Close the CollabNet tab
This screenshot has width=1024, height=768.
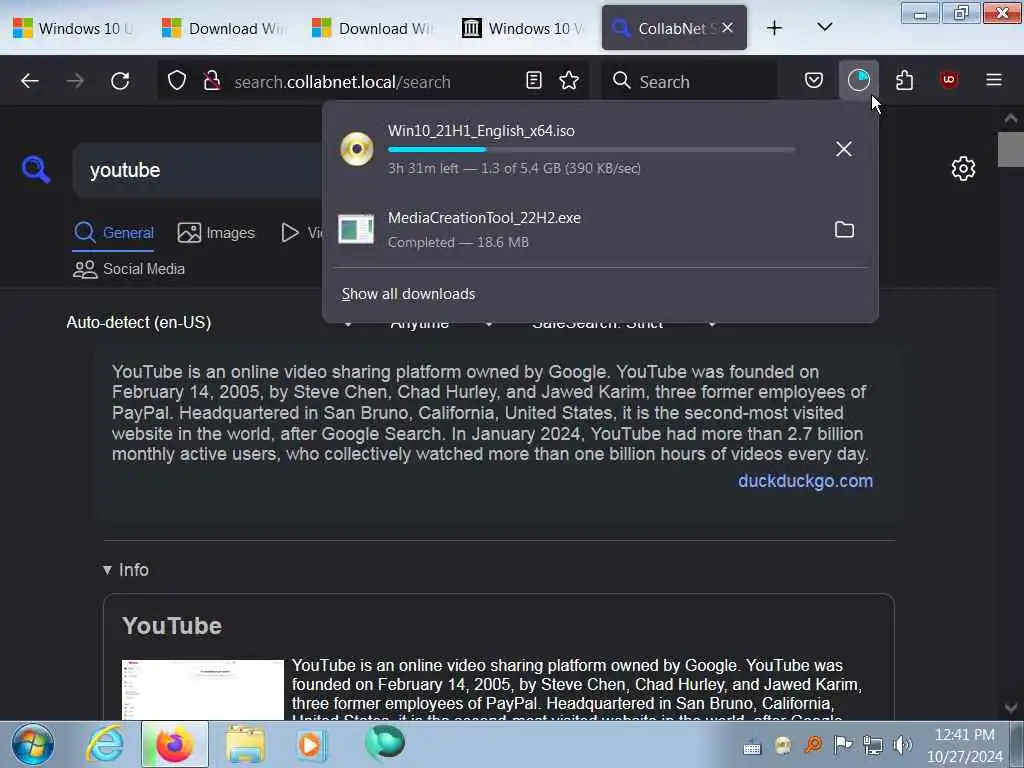point(728,28)
